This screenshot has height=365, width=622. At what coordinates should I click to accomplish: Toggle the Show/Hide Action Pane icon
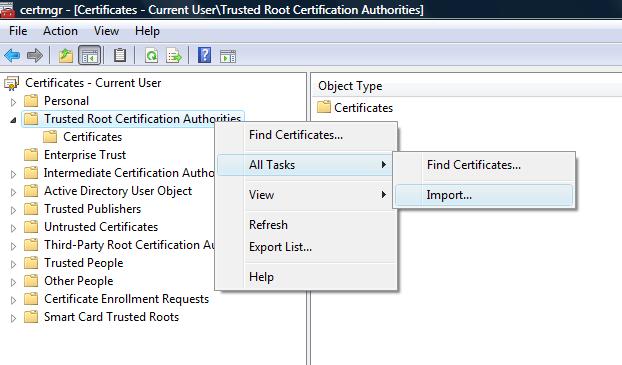[x=228, y=56]
